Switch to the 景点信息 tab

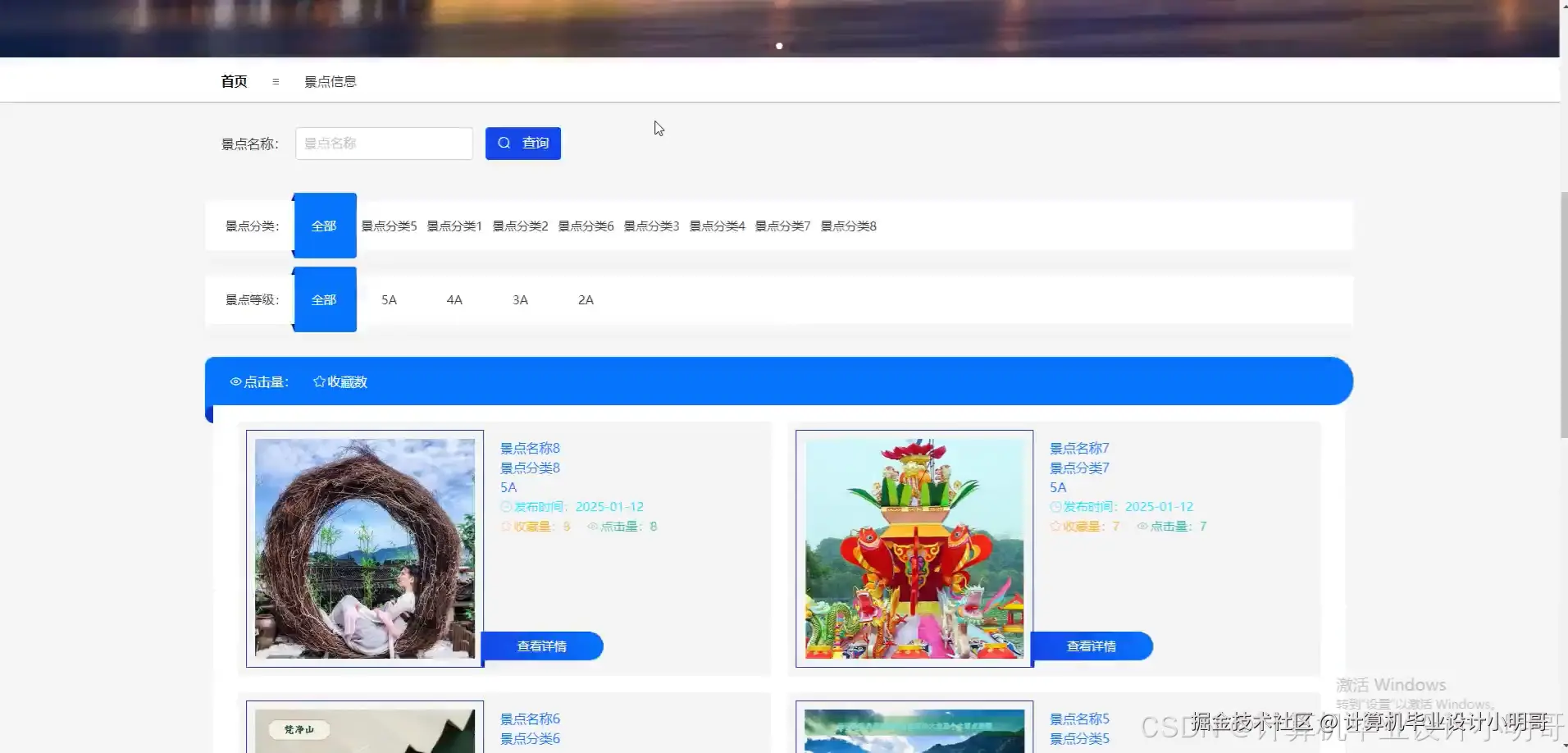pos(330,81)
